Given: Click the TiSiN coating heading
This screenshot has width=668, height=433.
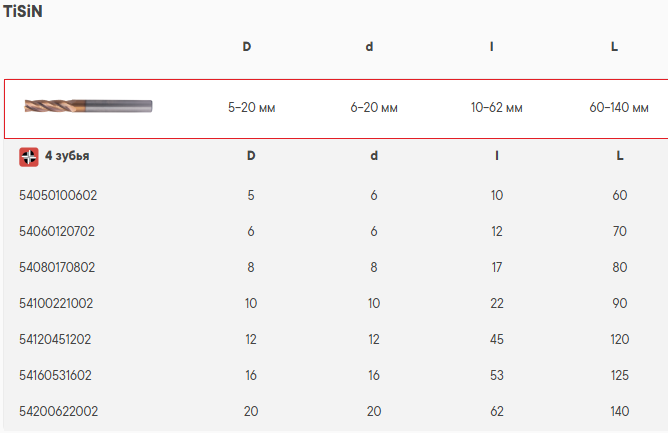Looking at the screenshot, I should tap(23, 12).
